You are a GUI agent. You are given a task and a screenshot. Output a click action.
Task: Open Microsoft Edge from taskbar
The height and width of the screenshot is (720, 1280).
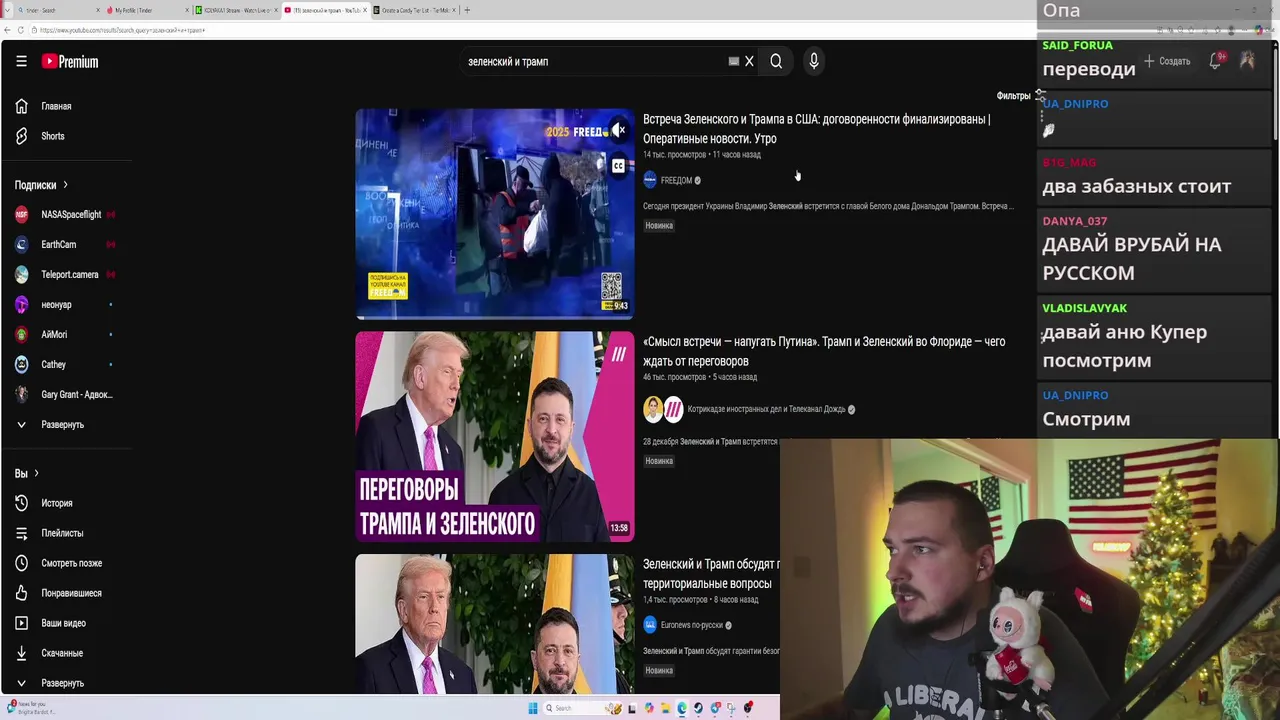pyautogui.click(x=682, y=708)
